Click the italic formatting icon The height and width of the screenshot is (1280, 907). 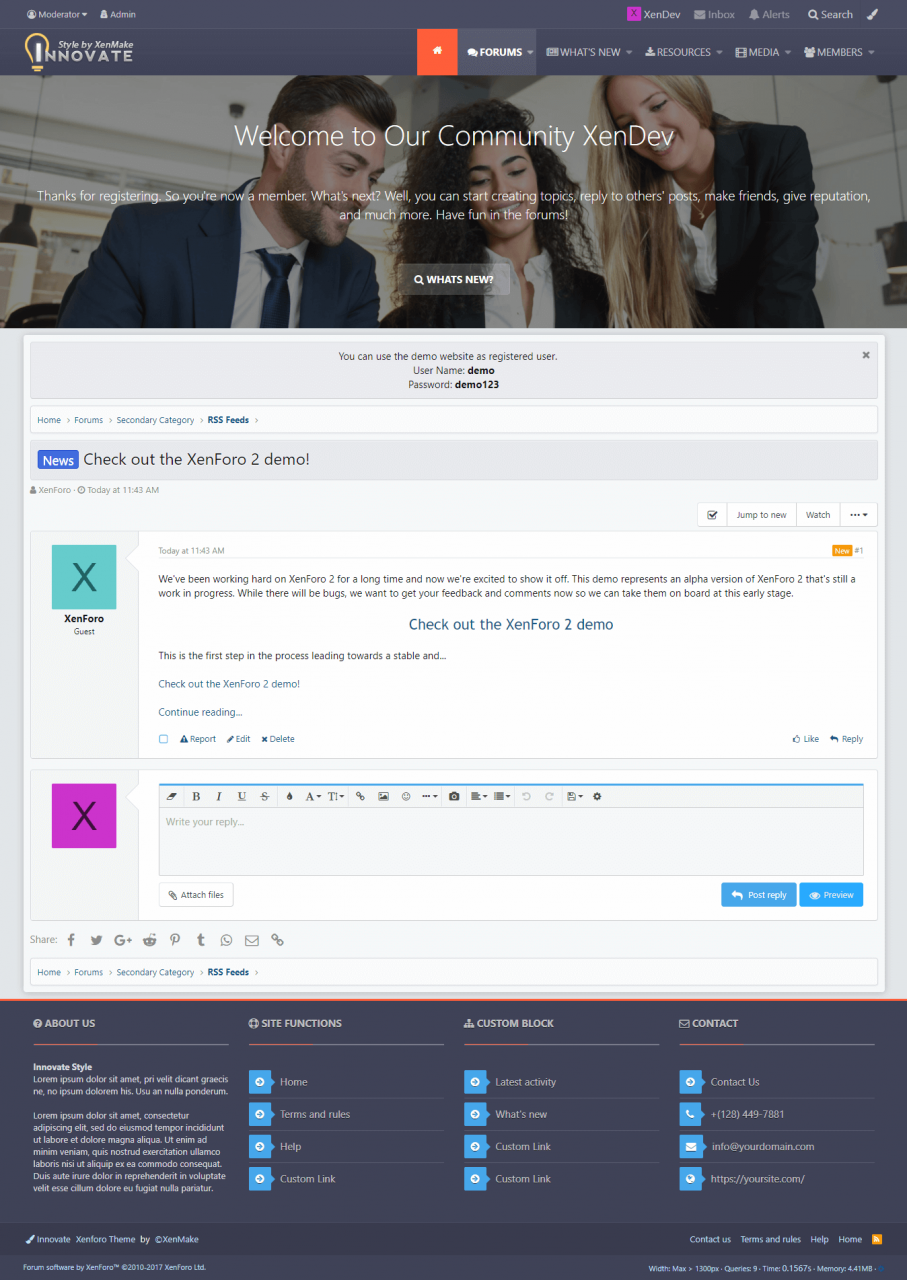click(219, 797)
